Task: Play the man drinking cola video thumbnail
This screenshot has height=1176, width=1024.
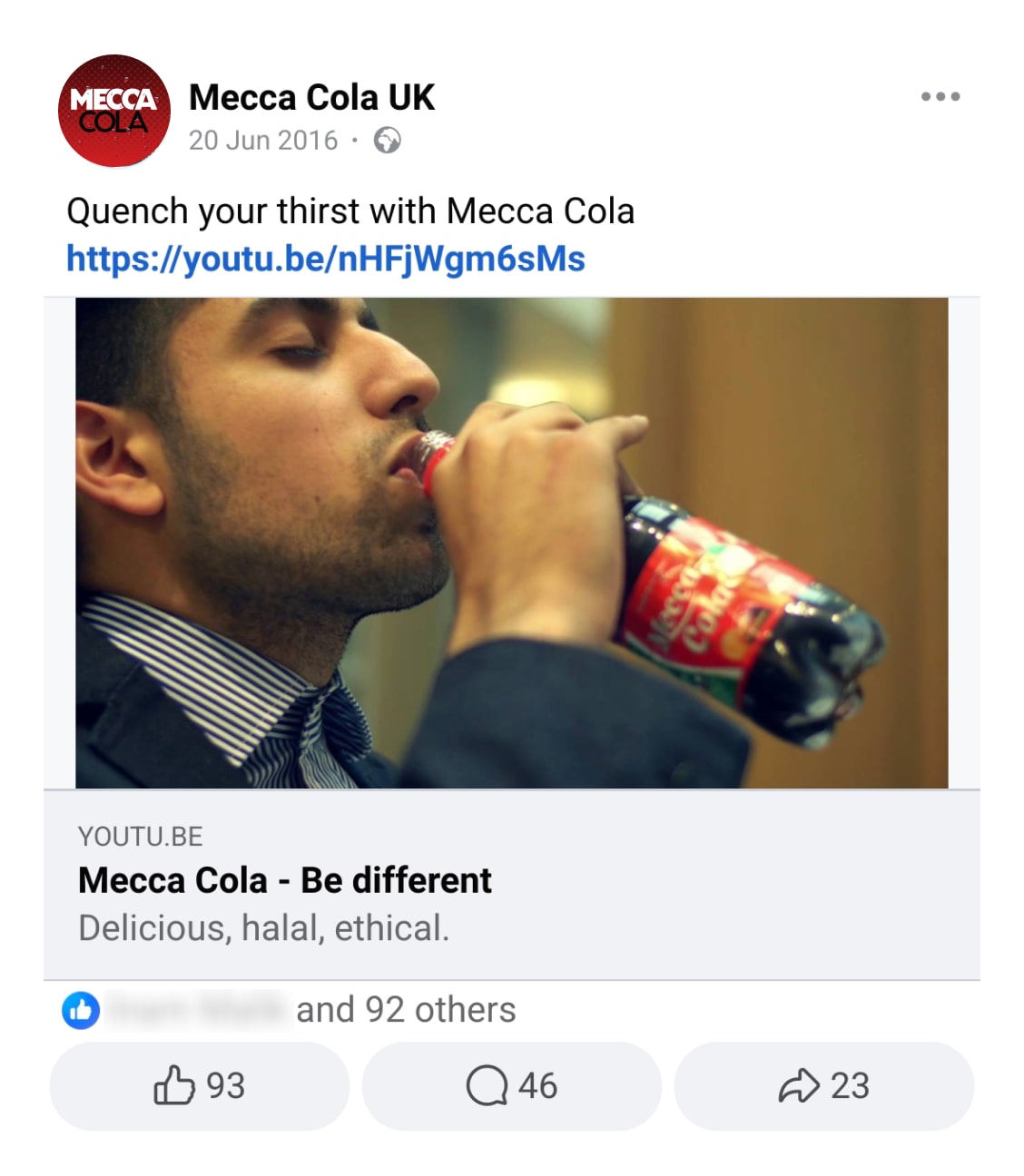Action: pos(511,543)
